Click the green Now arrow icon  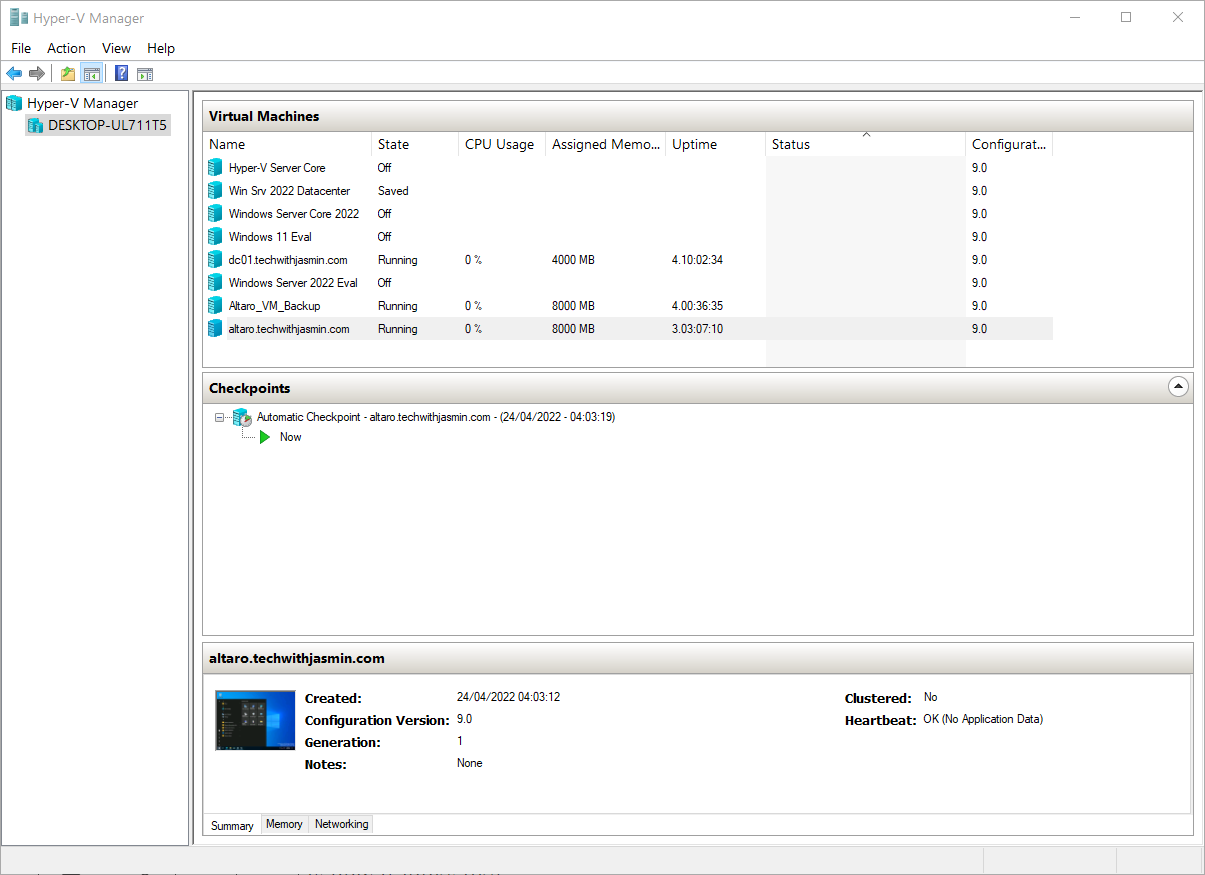(x=265, y=437)
